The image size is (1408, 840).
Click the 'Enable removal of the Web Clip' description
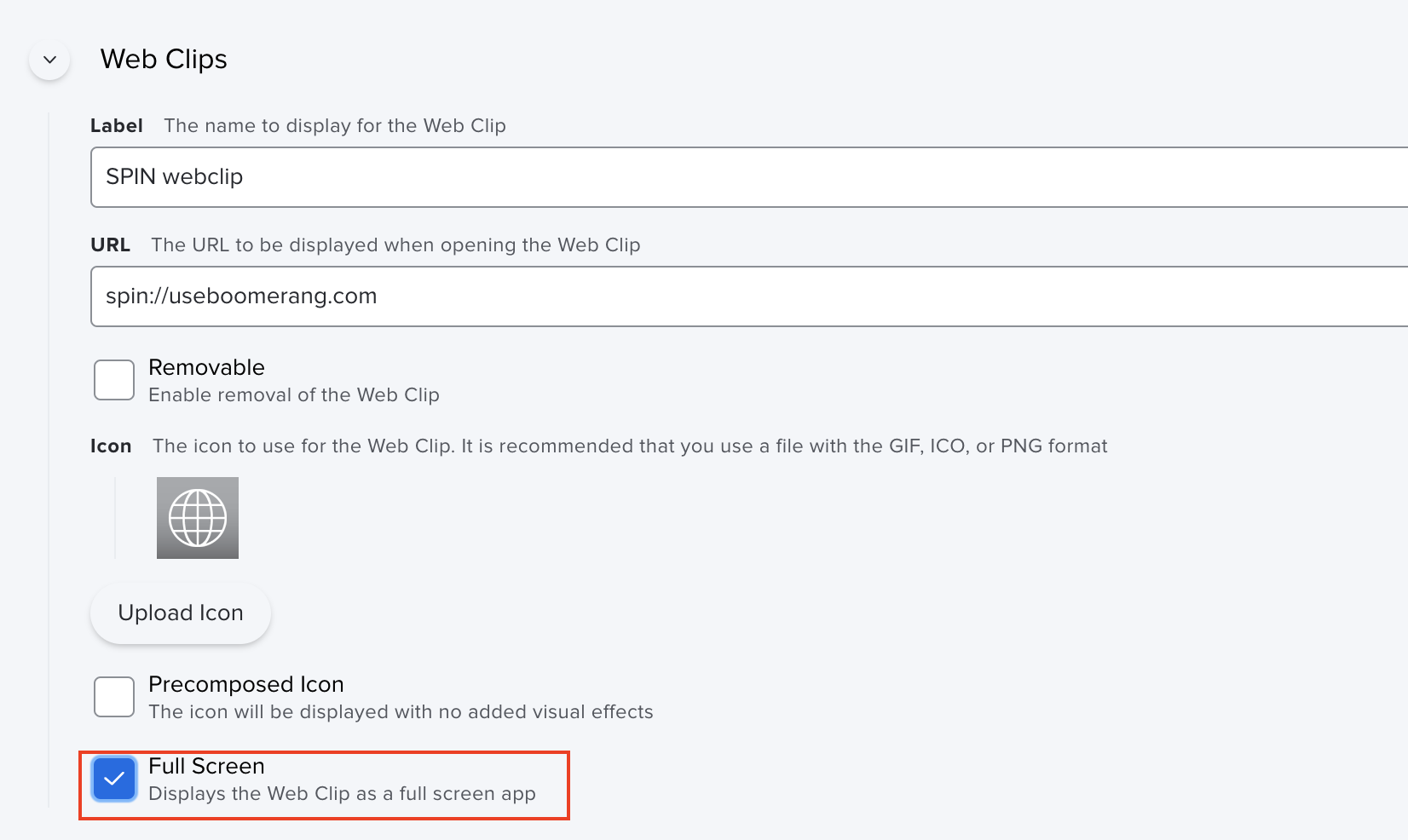pos(294,395)
